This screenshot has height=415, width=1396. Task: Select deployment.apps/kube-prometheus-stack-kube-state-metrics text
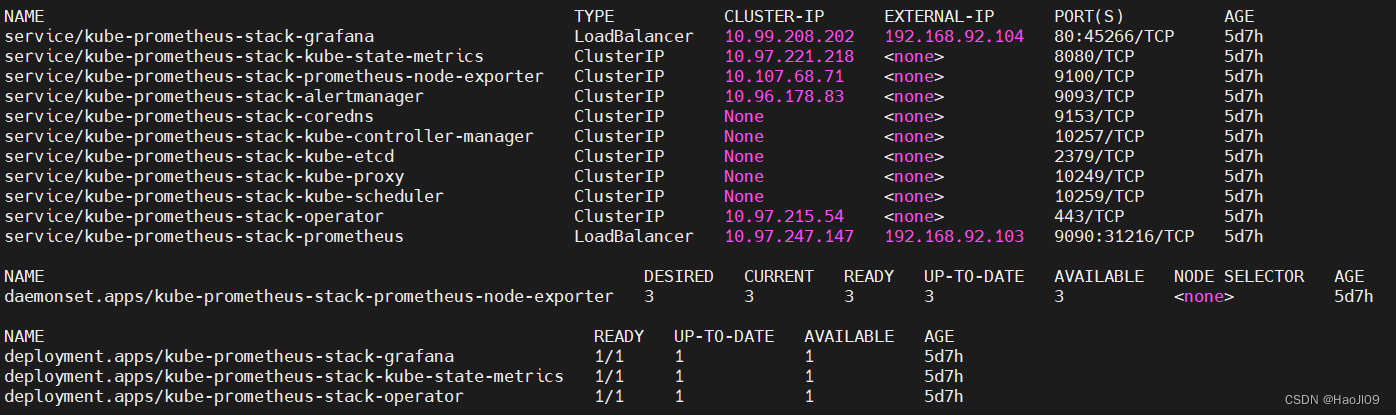[x=284, y=376]
